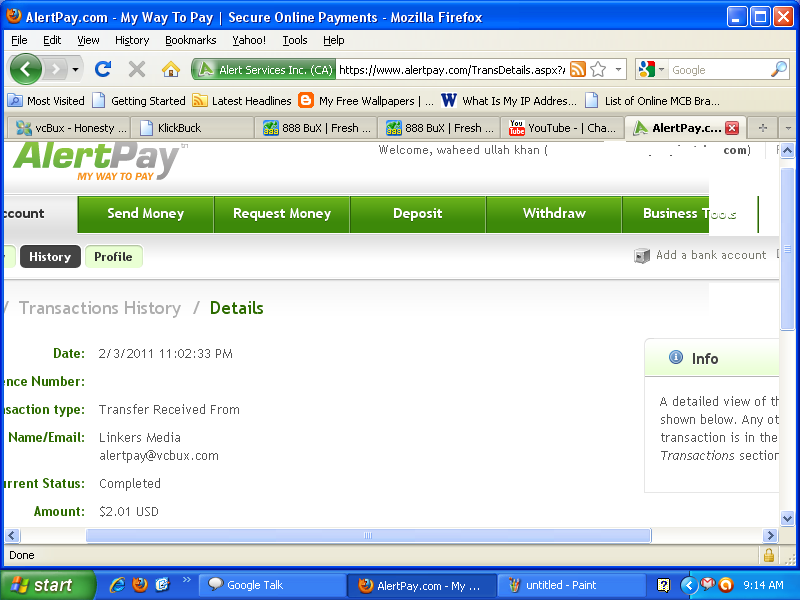Screen dimensions: 800x600
Task: Switch to the YouTube tab
Action: 563,128
